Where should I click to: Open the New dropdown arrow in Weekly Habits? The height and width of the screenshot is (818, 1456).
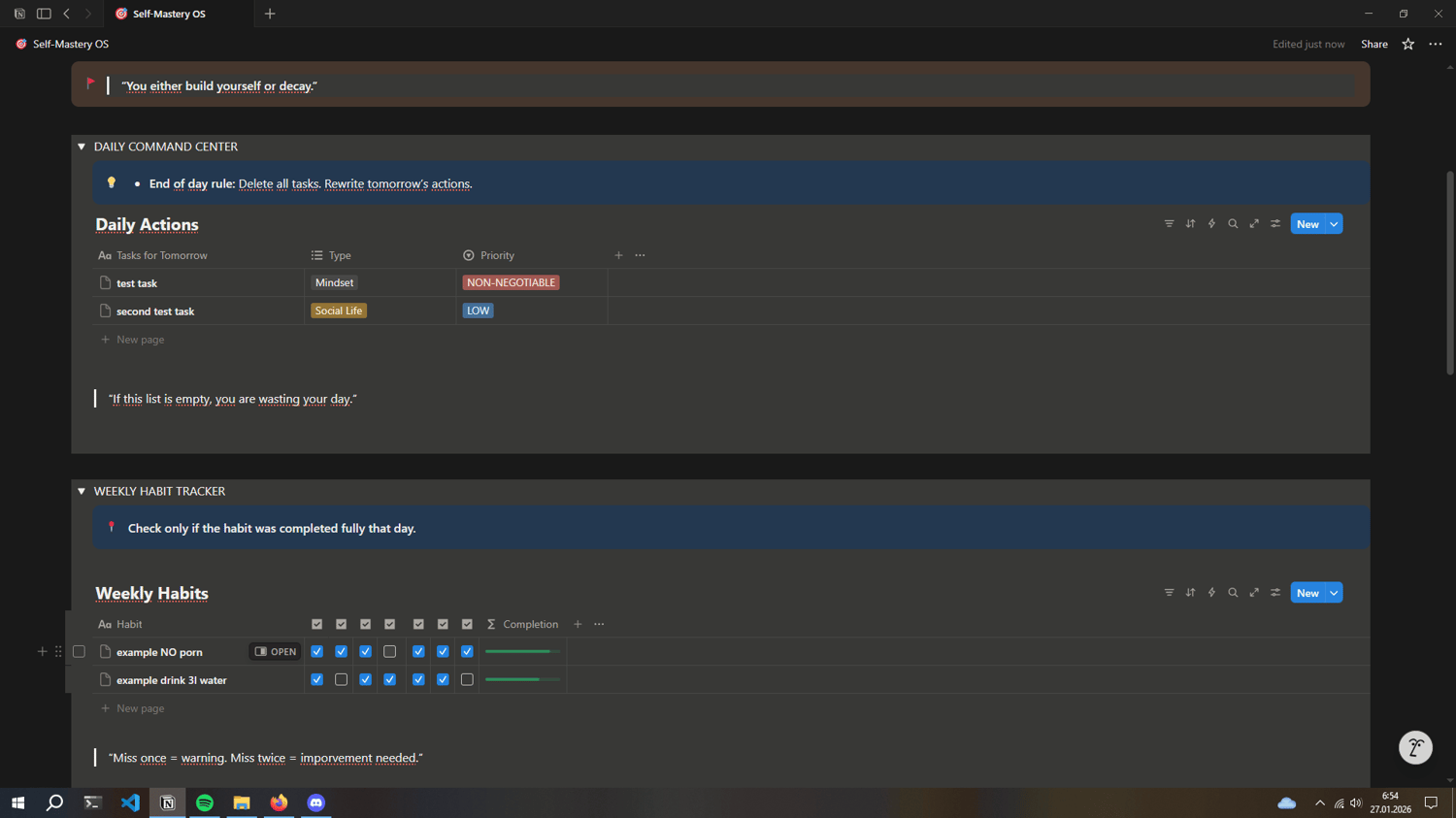point(1335,593)
